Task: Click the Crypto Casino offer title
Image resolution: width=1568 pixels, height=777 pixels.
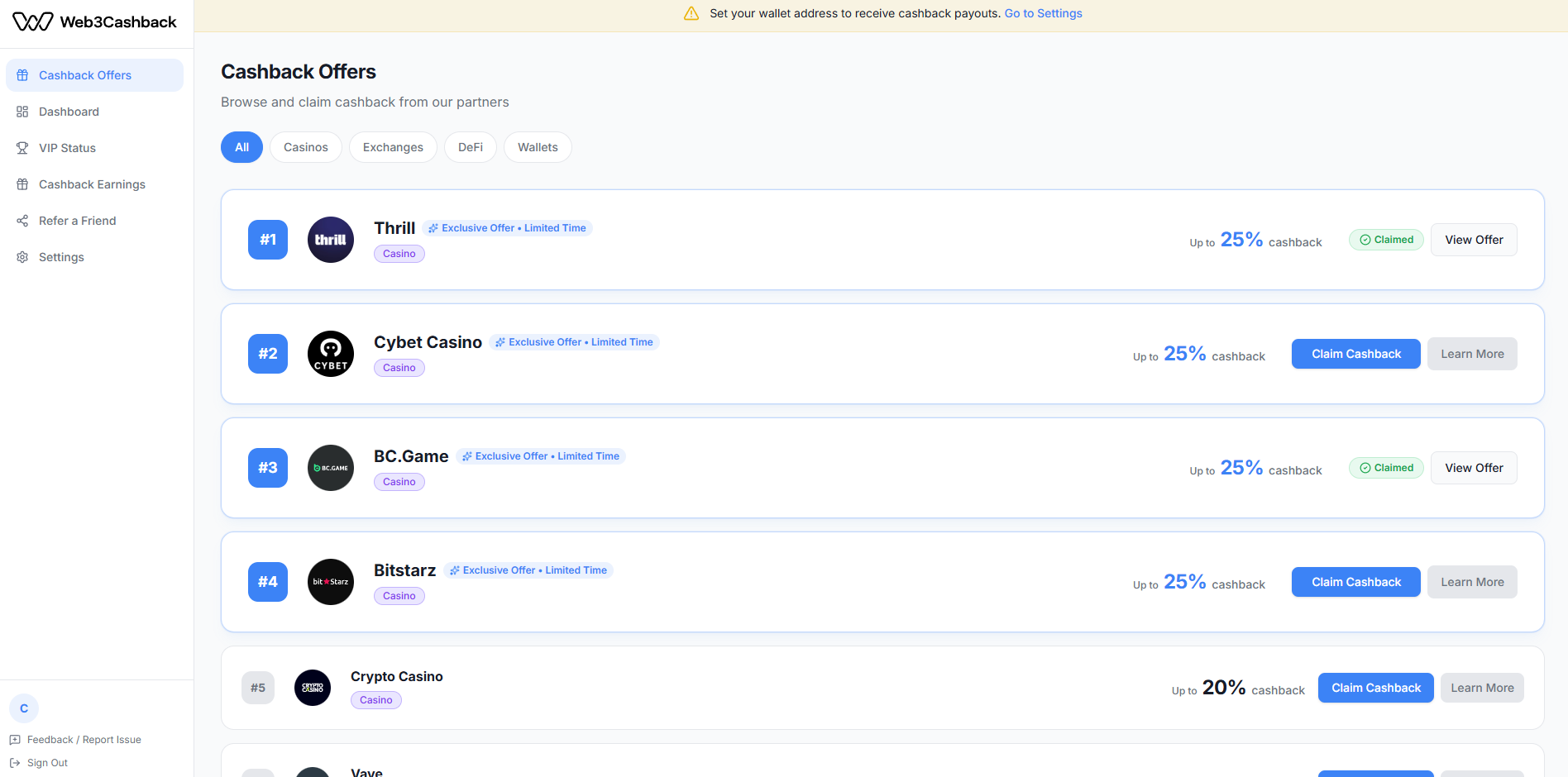Action: click(397, 676)
